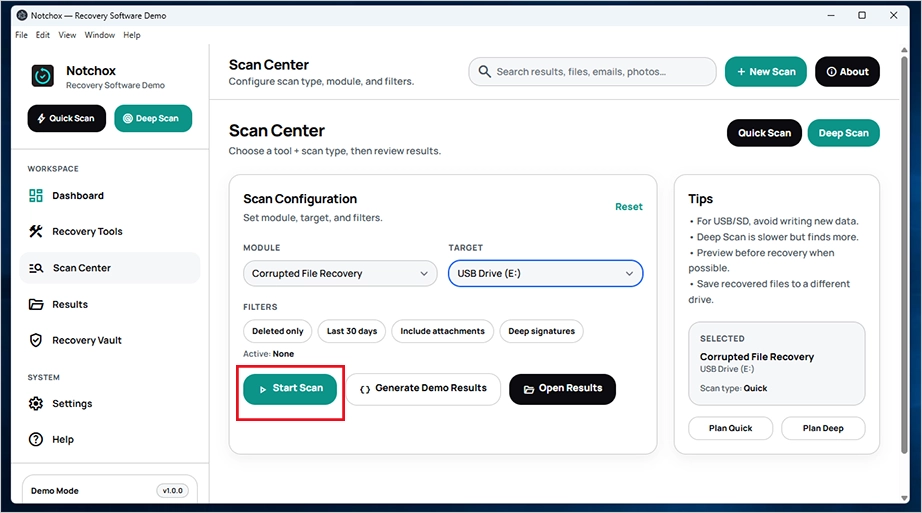The height and width of the screenshot is (513, 922).
Task: Click Generate Demo Results
Action: point(423,389)
